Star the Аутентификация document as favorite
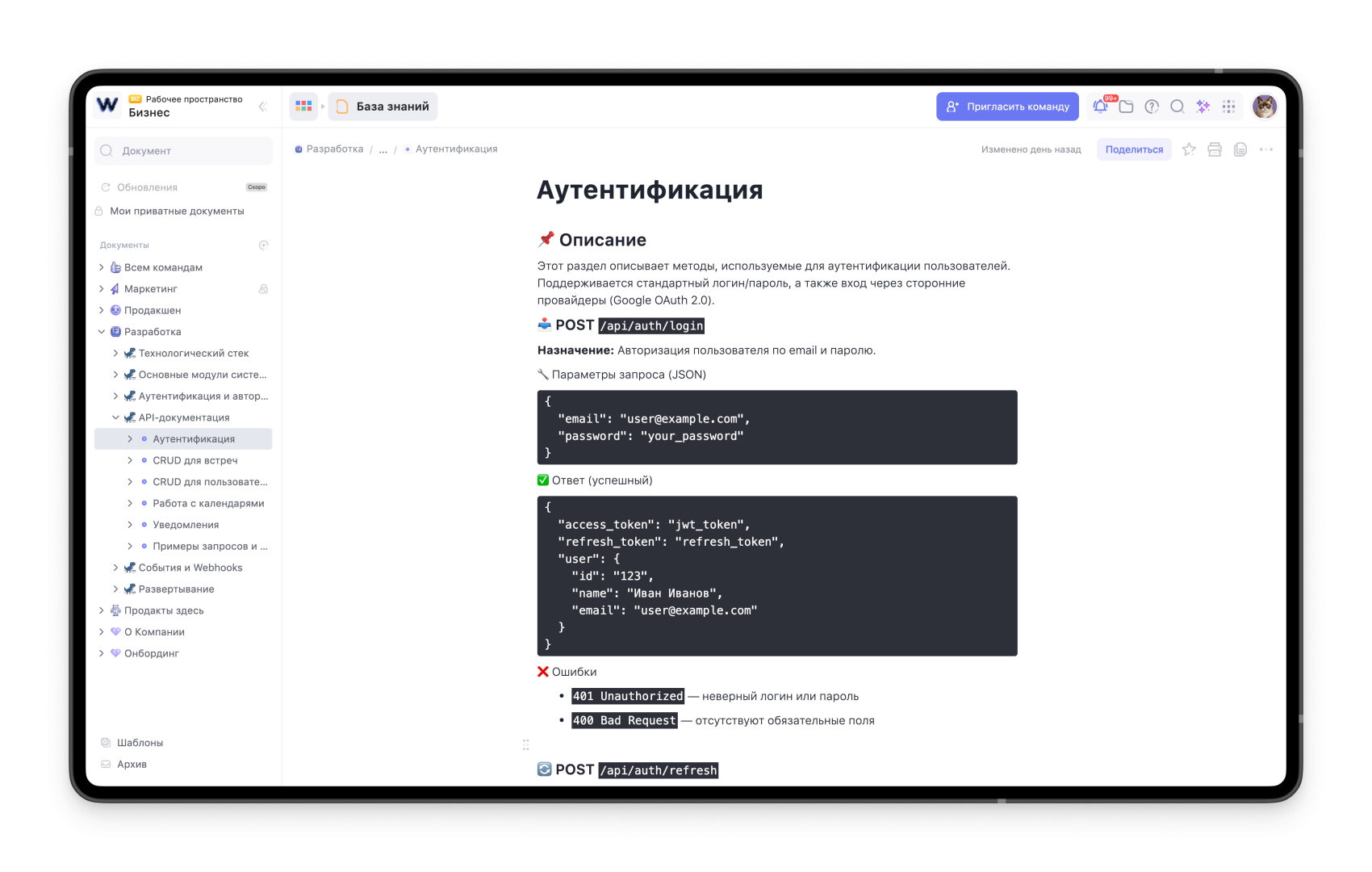The width and height of the screenshot is (1372, 872). pos(1188,149)
